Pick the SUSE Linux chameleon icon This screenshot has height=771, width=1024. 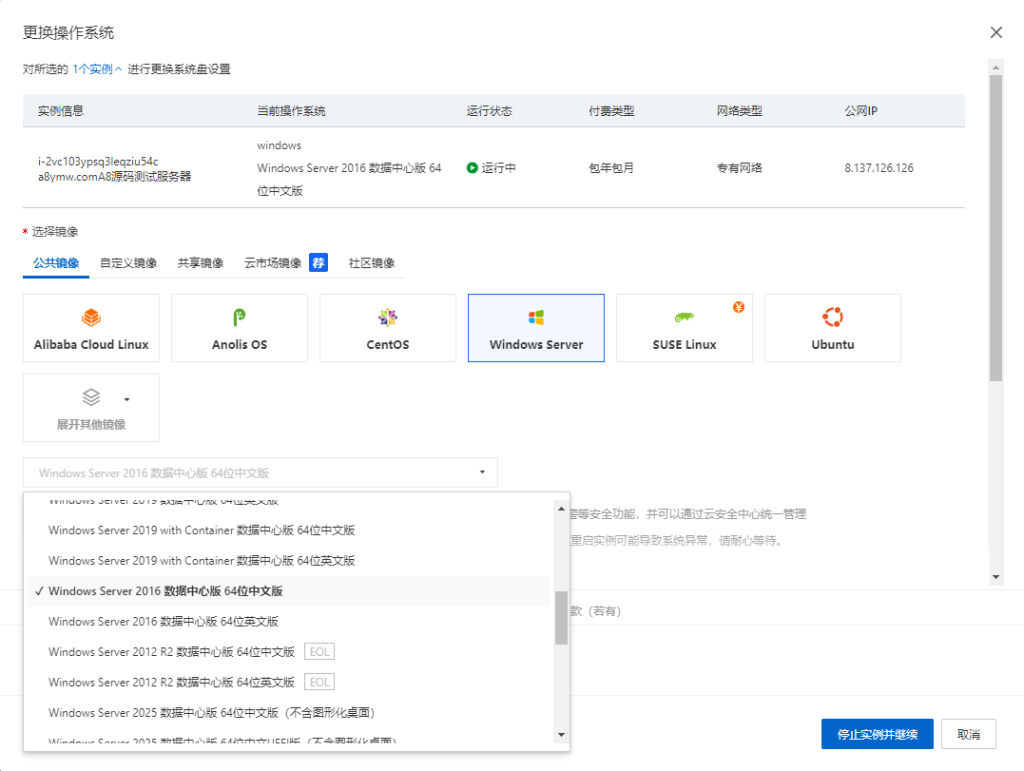(684, 316)
